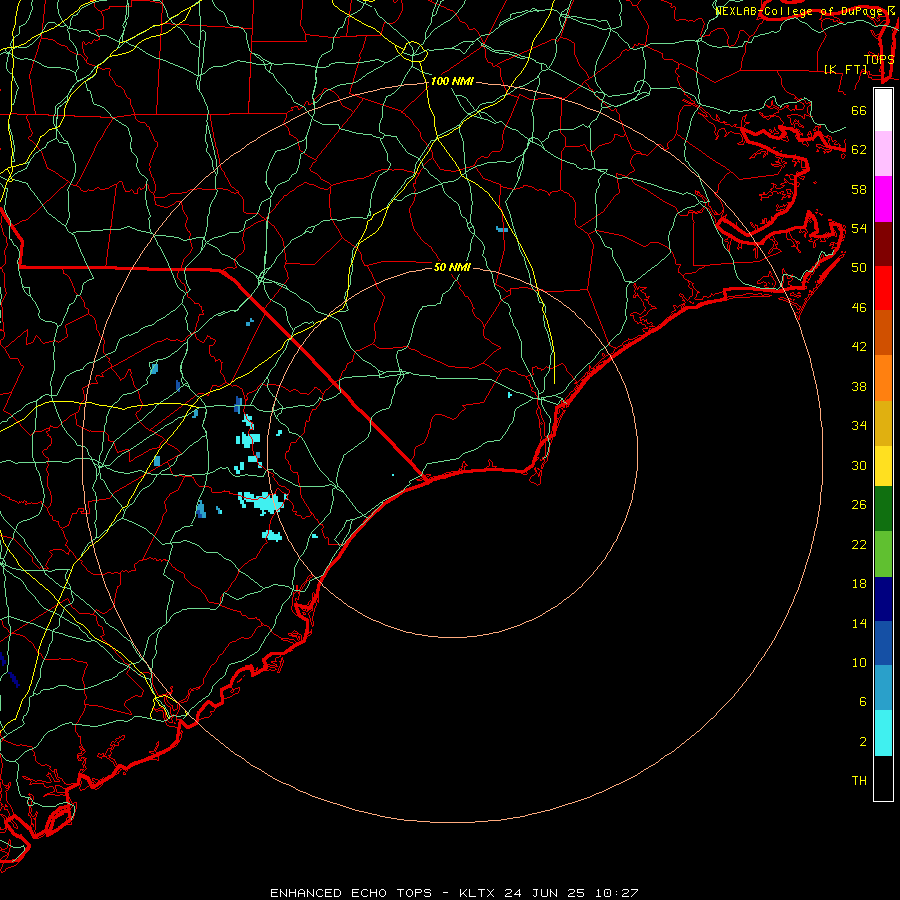Click the yellow 30 kft legend swatch
900x900 pixels.
(x=883, y=466)
